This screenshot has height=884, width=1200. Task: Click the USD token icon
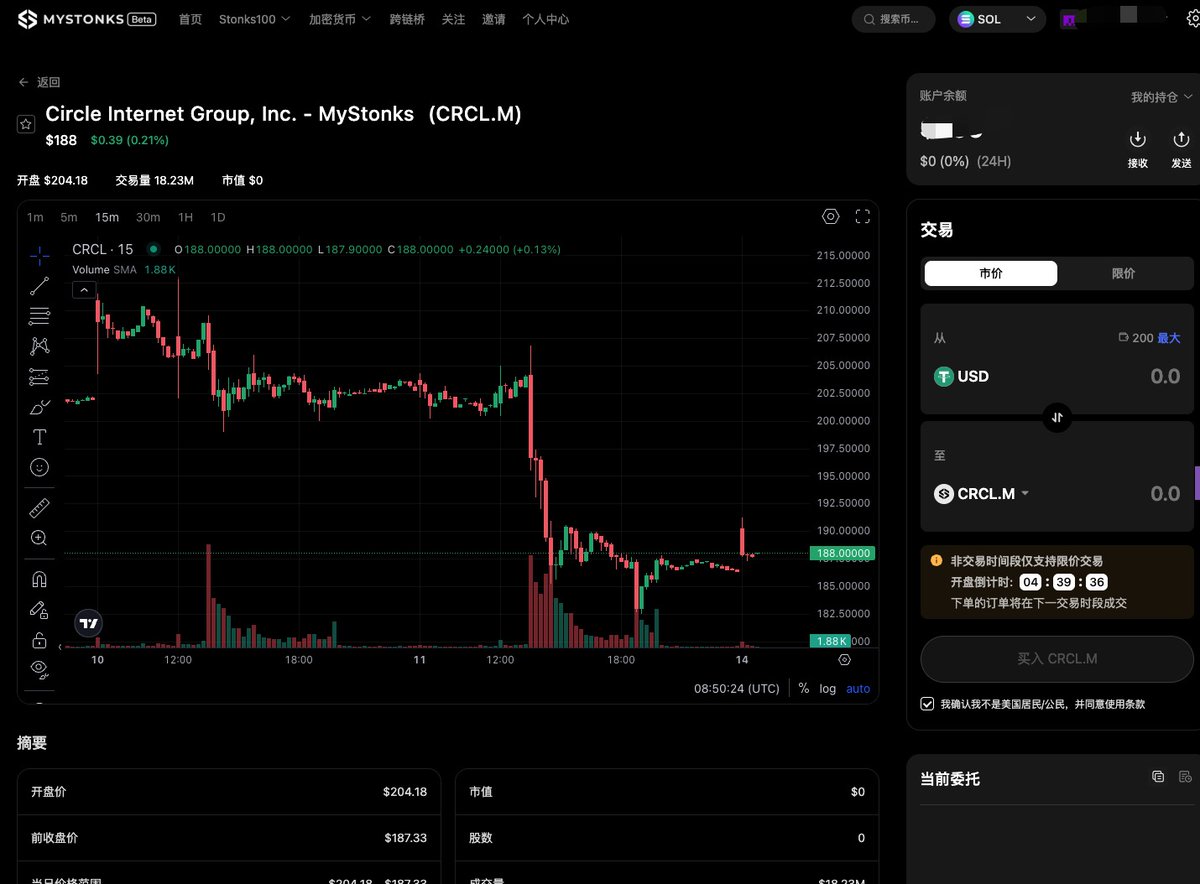click(x=943, y=377)
